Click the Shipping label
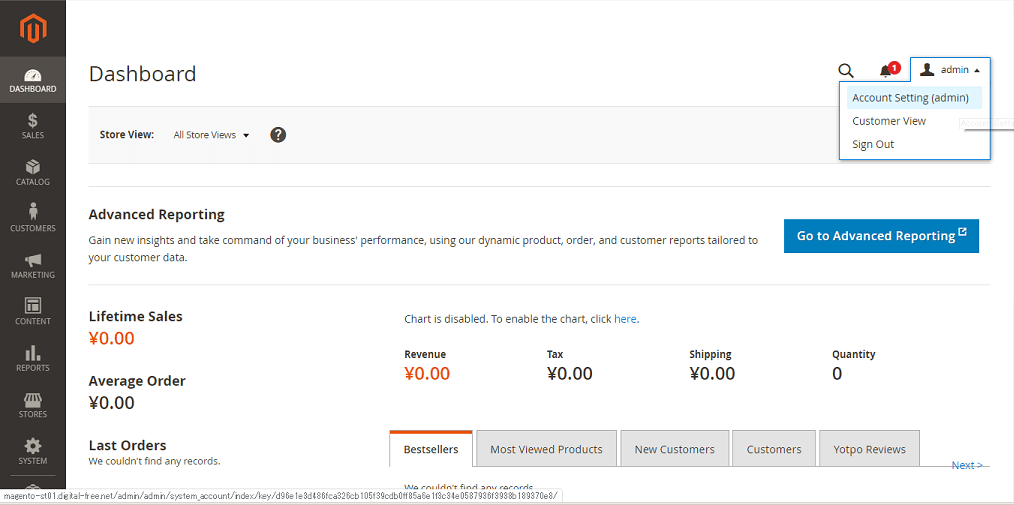This screenshot has width=1014, height=505. pyautogui.click(x=710, y=354)
